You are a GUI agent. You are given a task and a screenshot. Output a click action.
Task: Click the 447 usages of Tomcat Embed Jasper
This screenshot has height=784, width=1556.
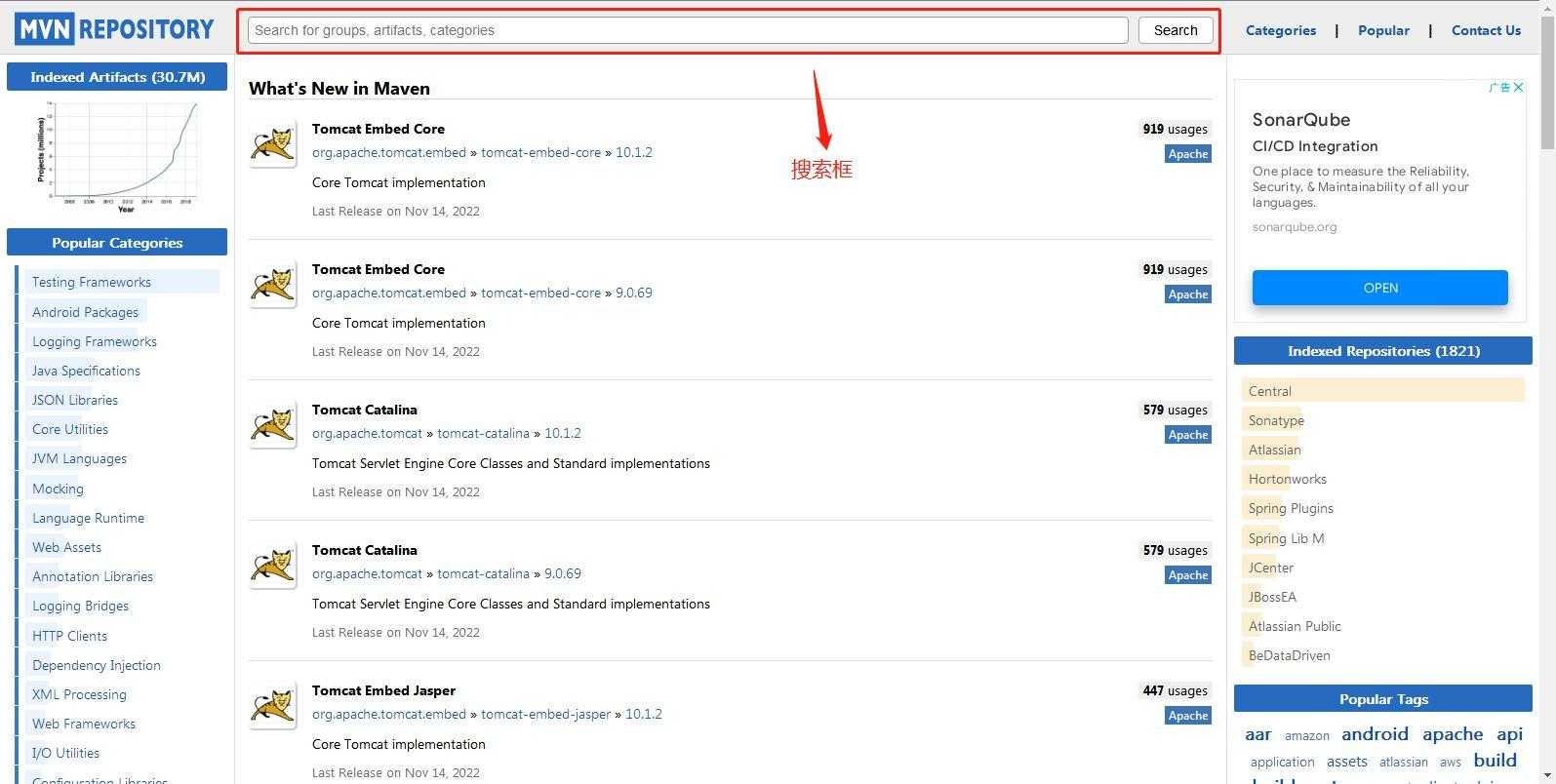1176,690
